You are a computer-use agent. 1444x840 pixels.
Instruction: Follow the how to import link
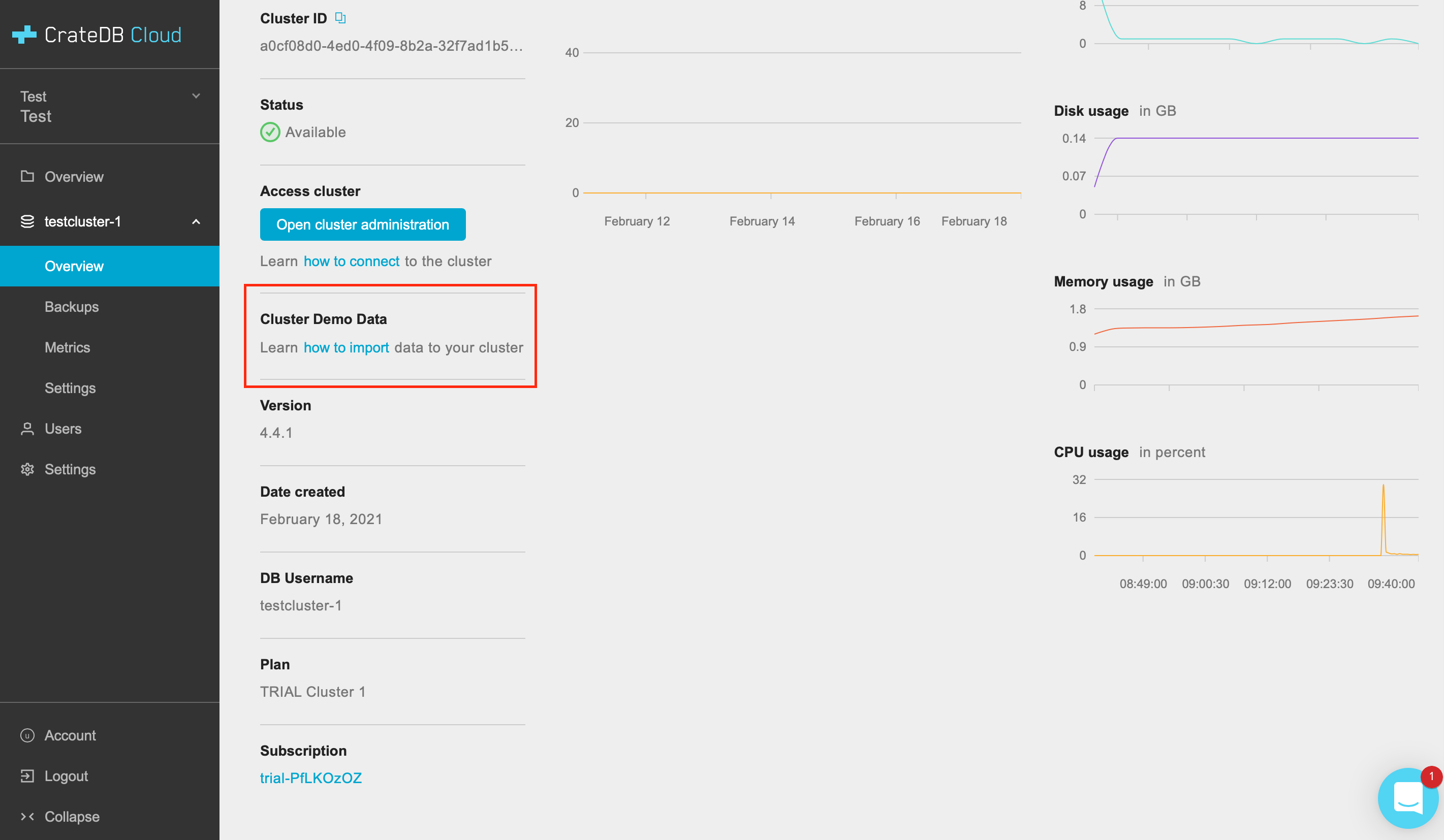(346, 347)
